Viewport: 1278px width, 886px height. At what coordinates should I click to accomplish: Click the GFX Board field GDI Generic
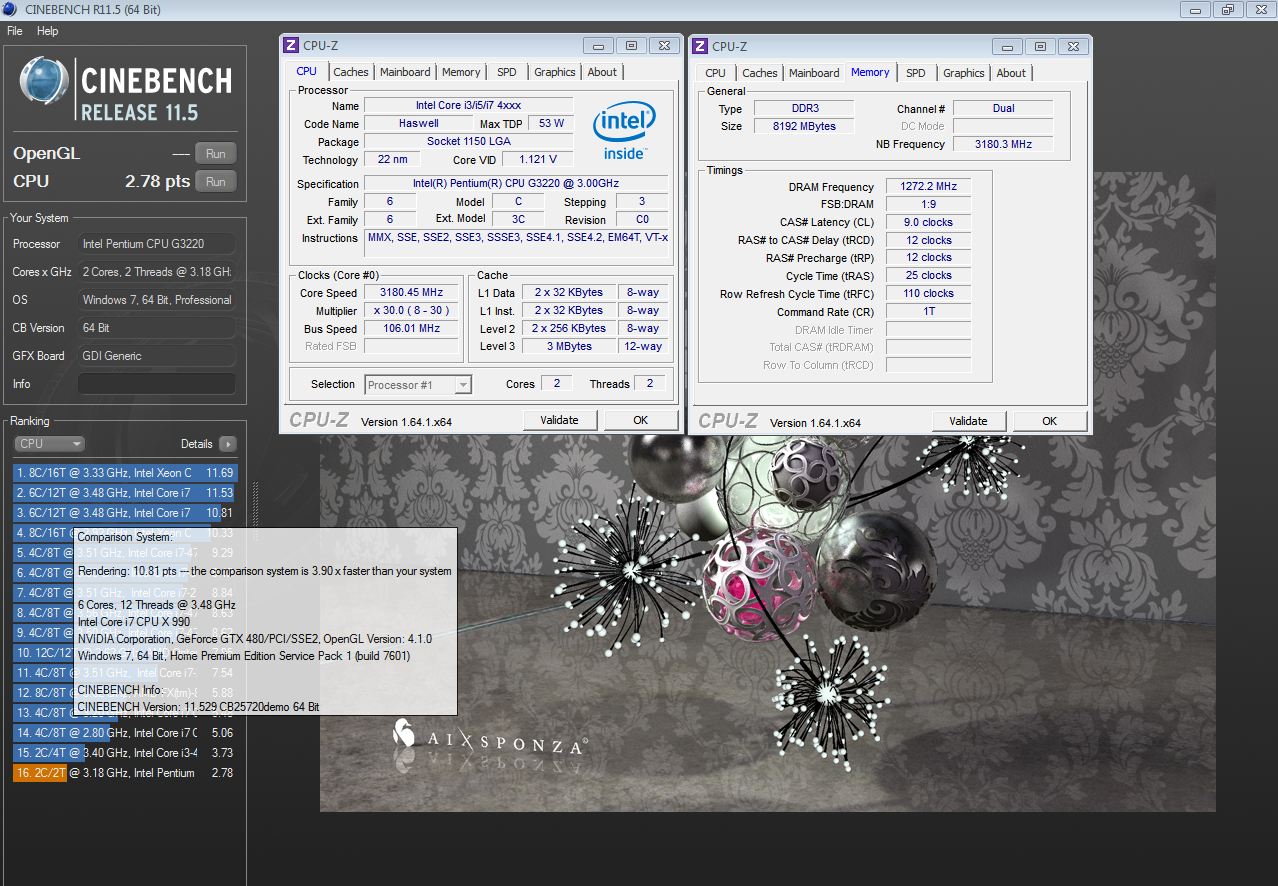(157, 356)
